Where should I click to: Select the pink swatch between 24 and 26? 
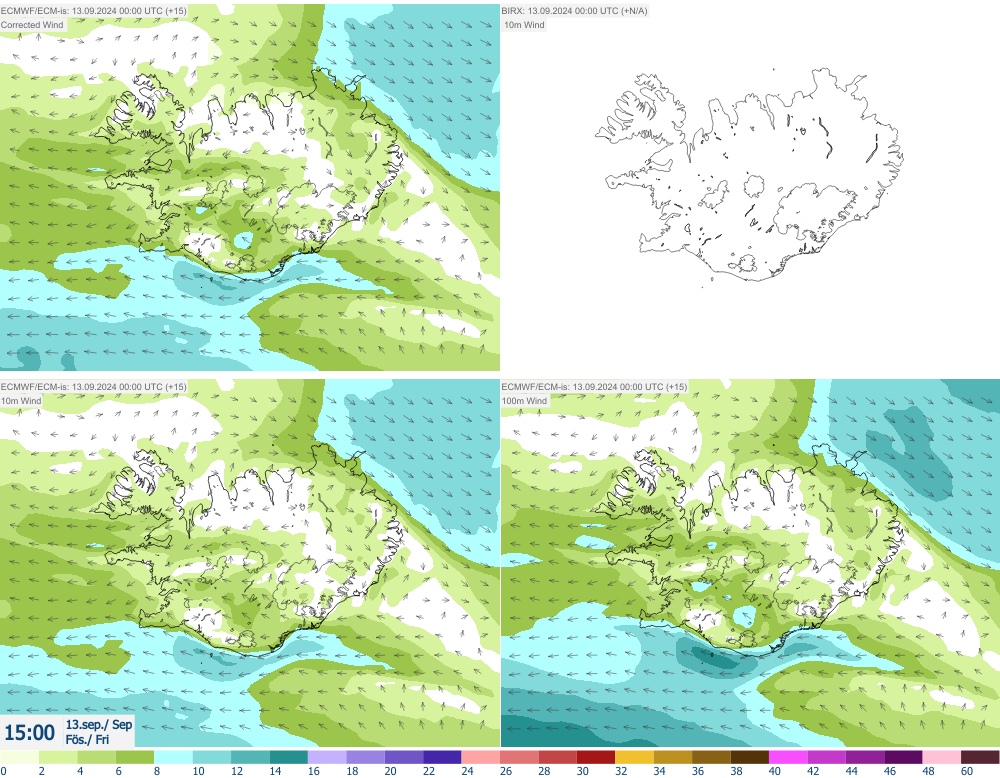pos(480,757)
